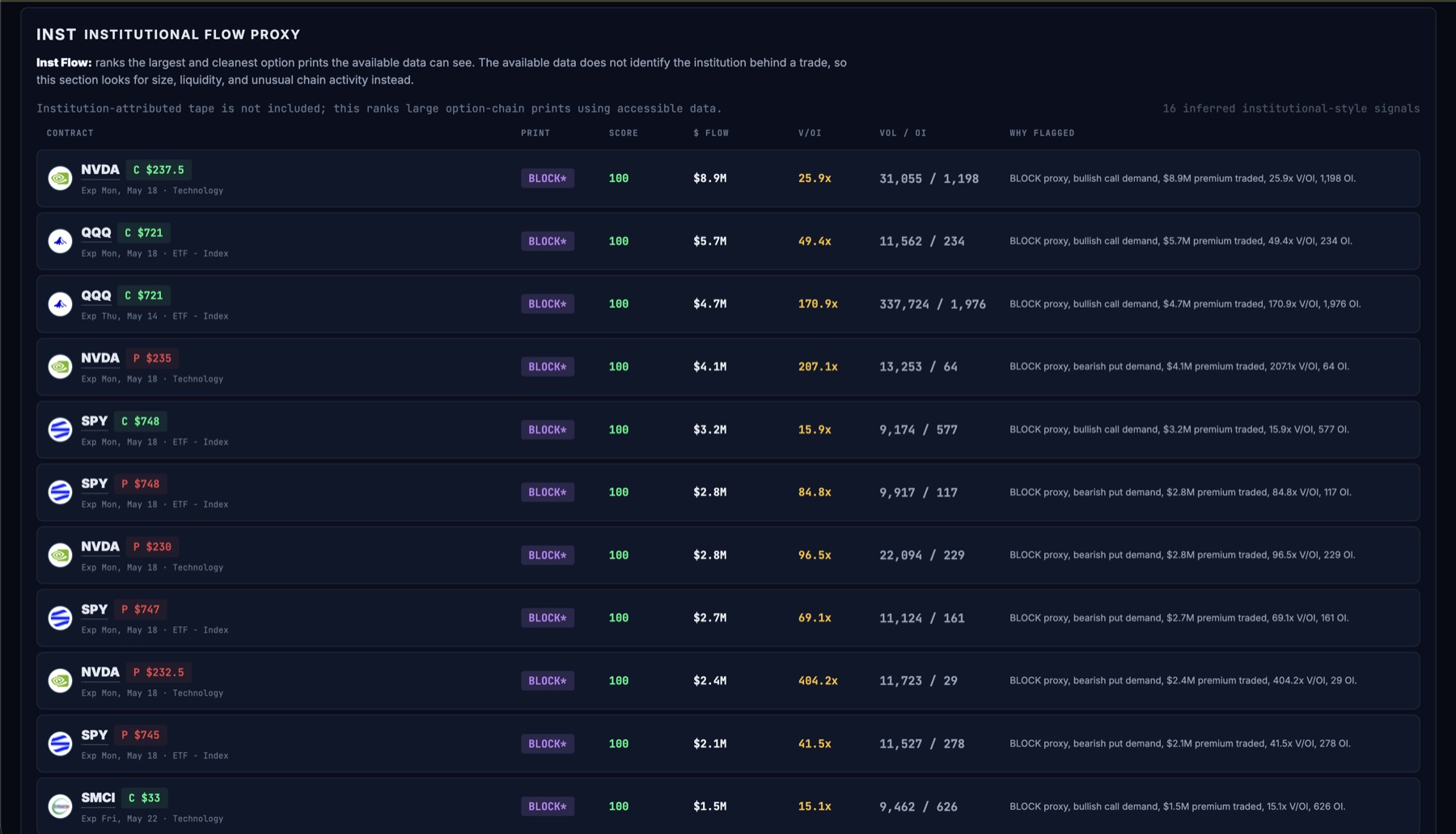Click the $ FLOW column header
The height and width of the screenshot is (834, 1456).
(x=711, y=133)
